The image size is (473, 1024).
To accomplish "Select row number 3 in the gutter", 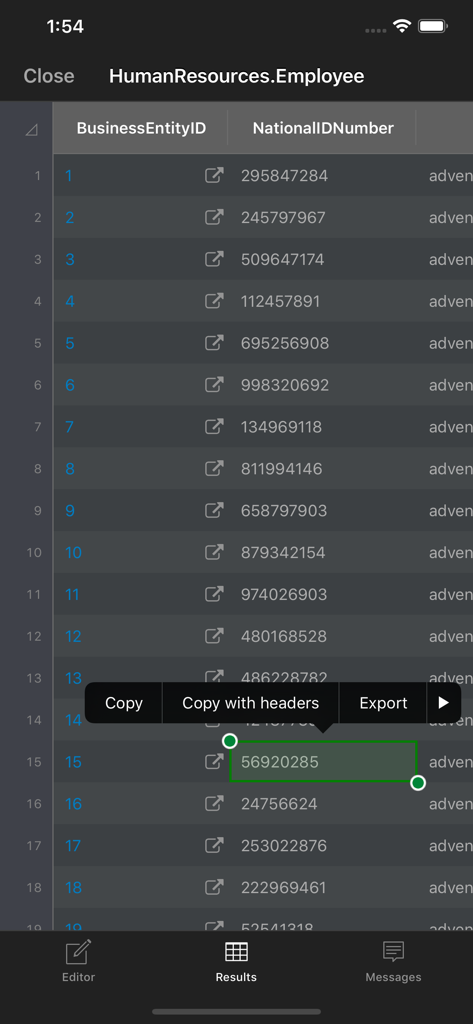I will click(x=37, y=259).
